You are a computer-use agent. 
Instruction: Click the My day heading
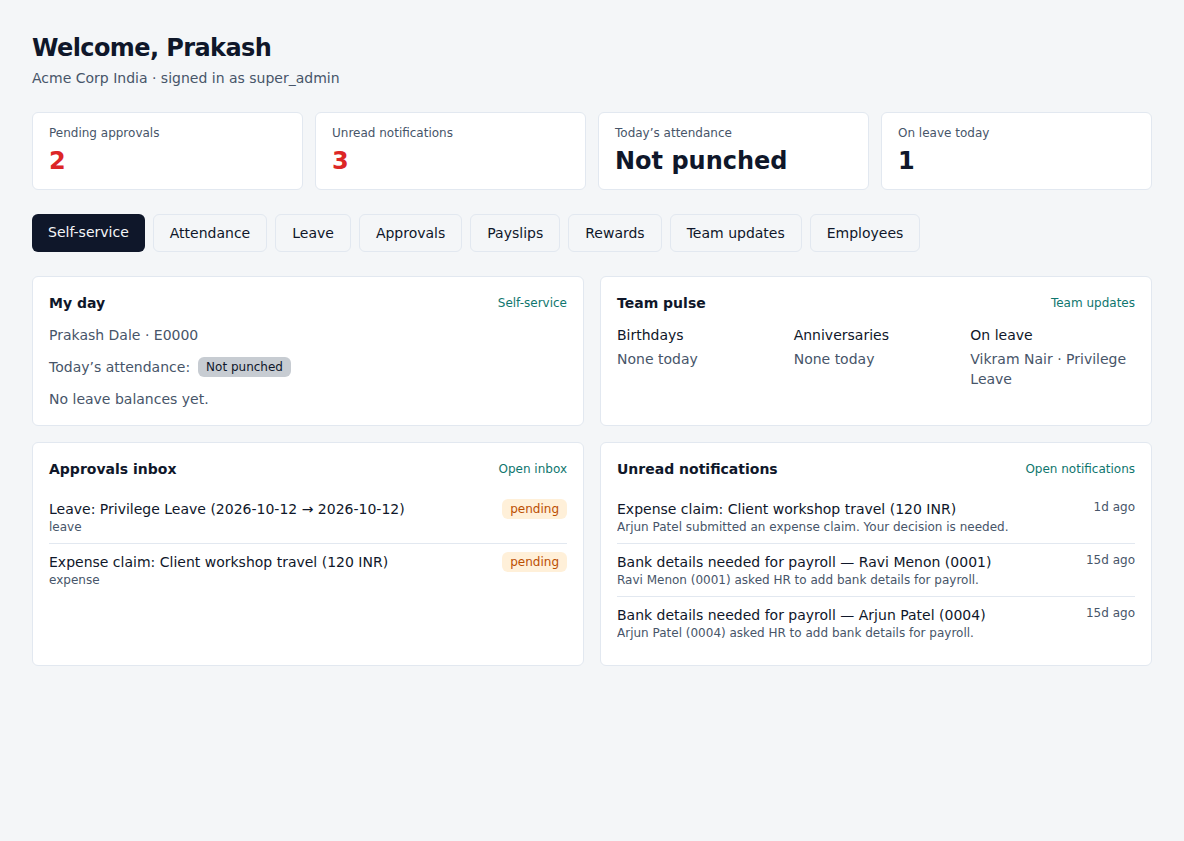(x=77, y=303)
